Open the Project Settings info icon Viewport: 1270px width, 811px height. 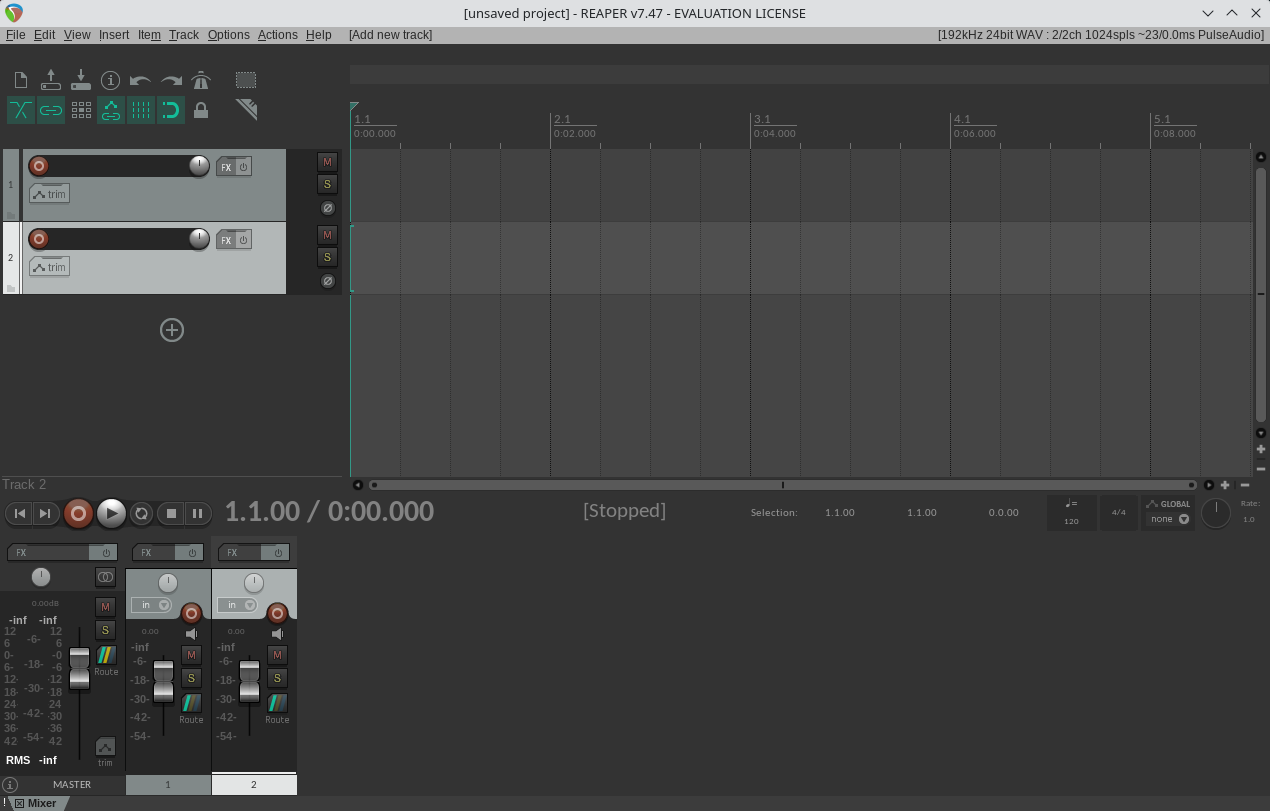click(x=111, y=80)
